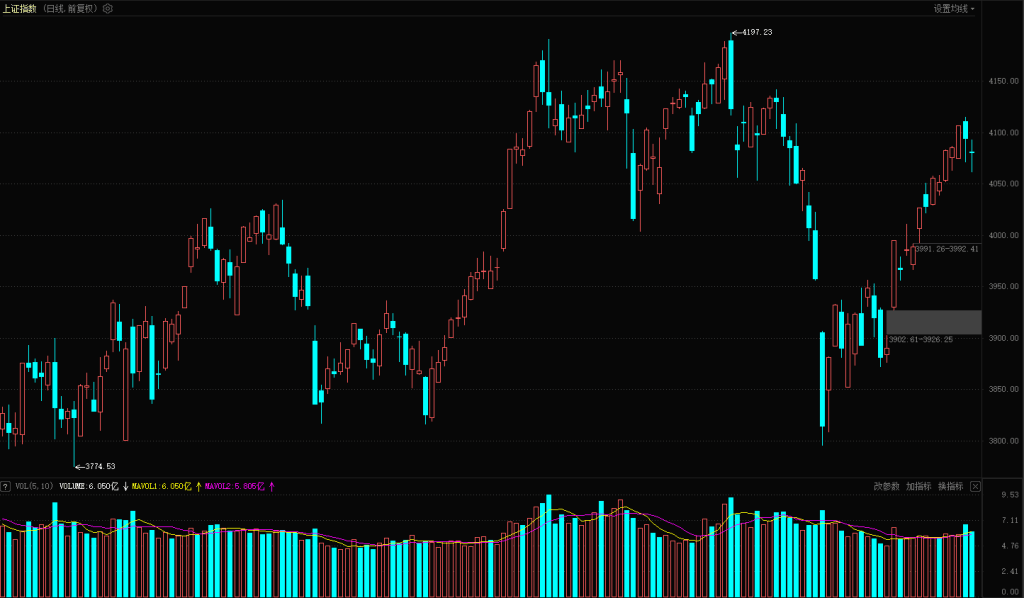The image size is (1024, 598).
Task: Click the magenta up arrow beside MAVOL2 value
Action: (x=271, y=486)
